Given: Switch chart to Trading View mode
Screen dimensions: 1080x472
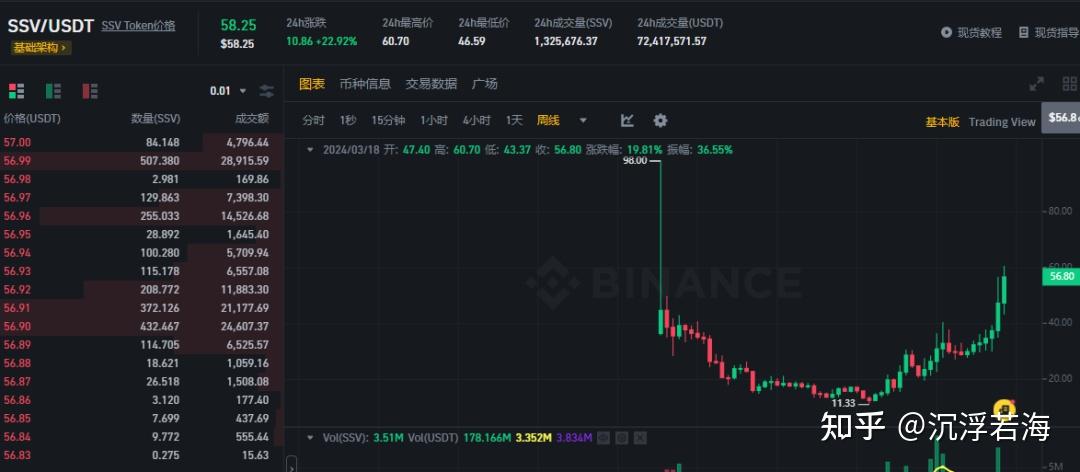Looking at the screenshot, I should pos(1002,122).
